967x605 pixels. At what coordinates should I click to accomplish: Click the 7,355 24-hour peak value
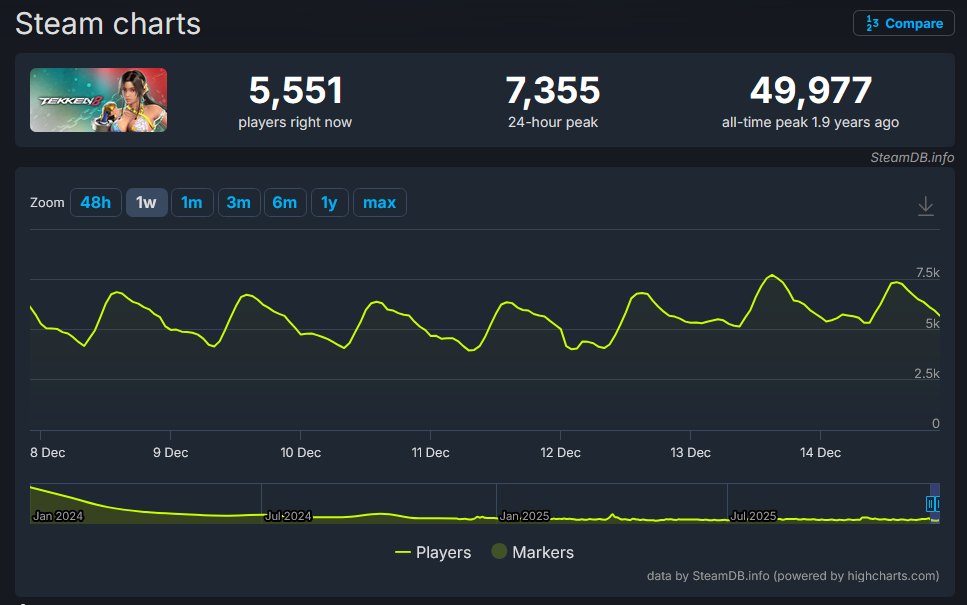[553, 90]
